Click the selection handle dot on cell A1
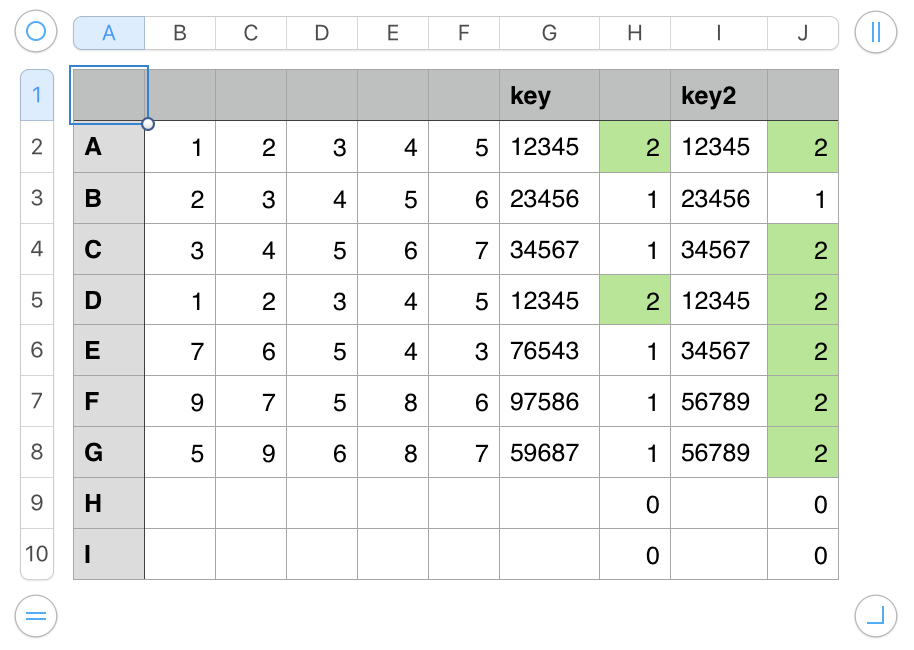 click(148, 124)
